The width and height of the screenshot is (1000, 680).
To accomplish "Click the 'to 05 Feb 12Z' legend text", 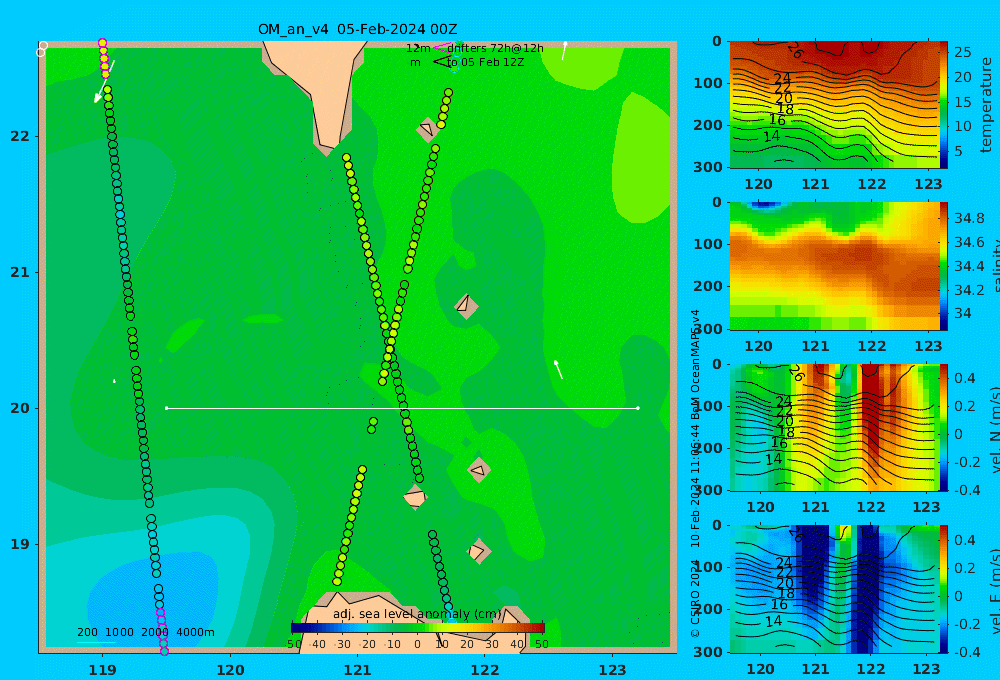I will (485, 62).
